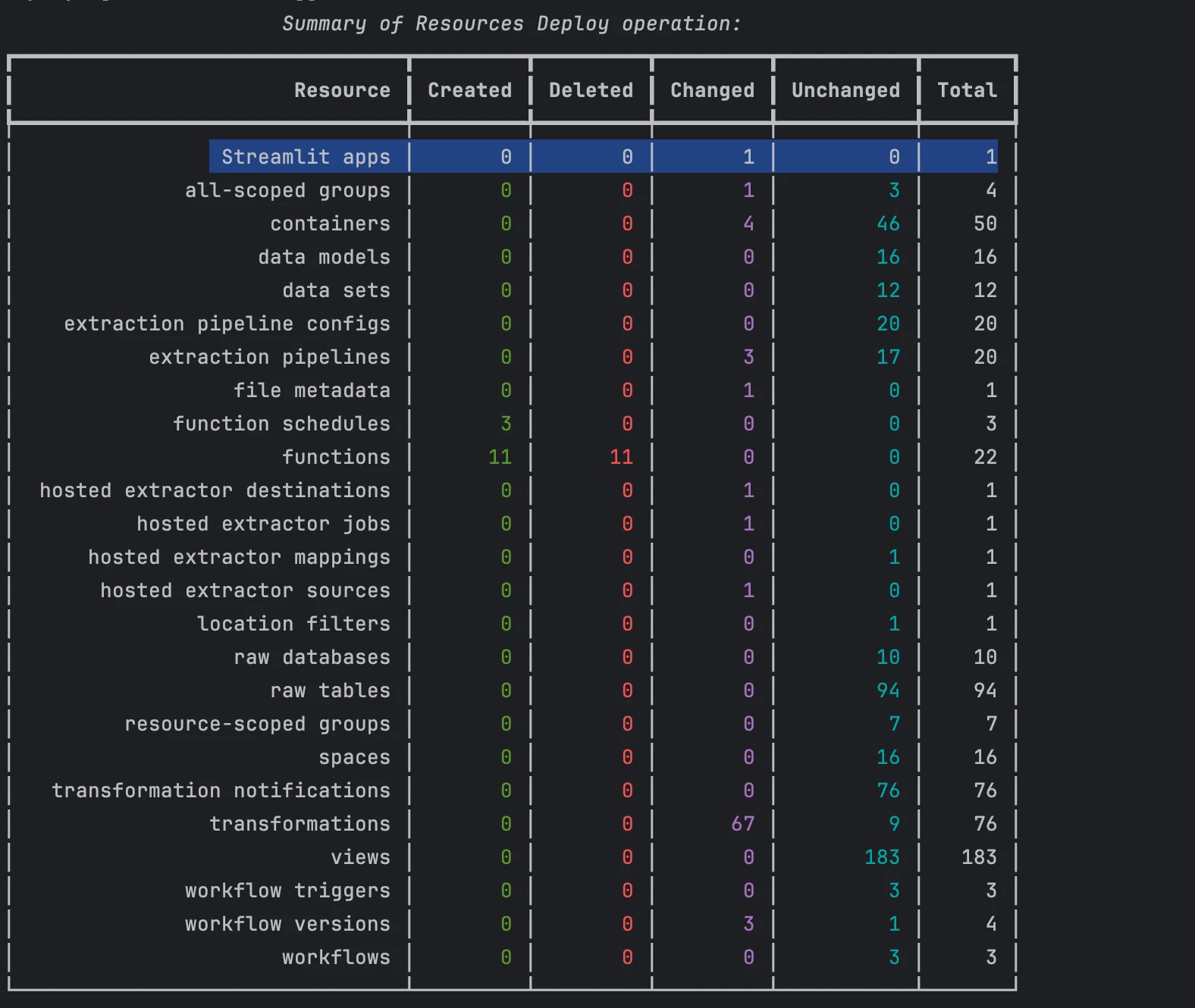Click the unchanged count 183 for views
1195x1008 pixels.
click(x=882, y=857)
